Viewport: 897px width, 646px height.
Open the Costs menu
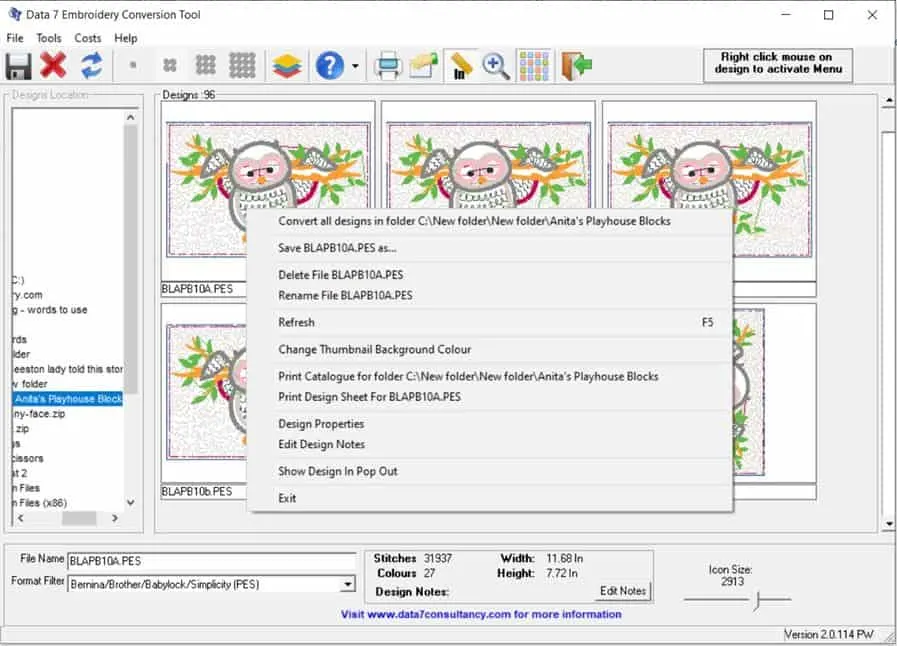pos(88,38)
